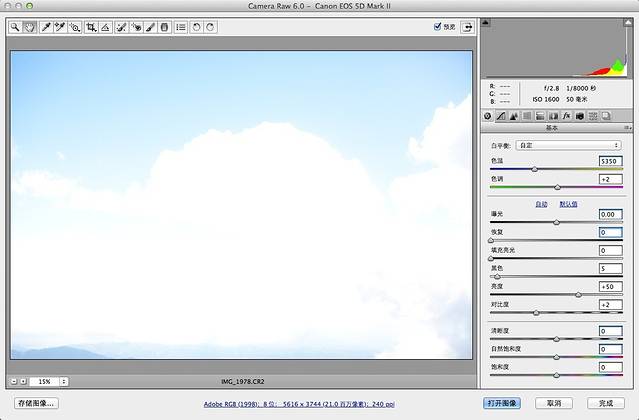The width and height of the screenshot is (639, 420).
Task: Select the Hand tool
Action: point(30,28)
